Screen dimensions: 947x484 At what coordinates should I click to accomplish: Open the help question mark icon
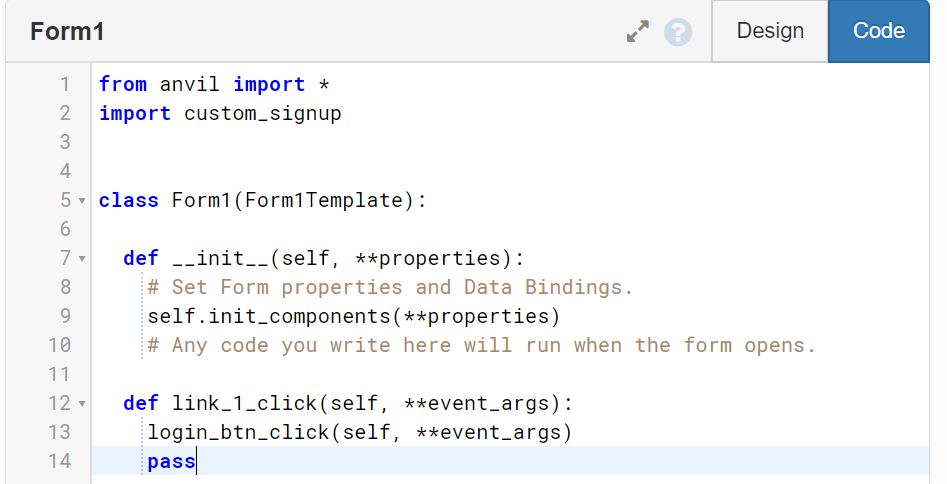pyautogui.click(x=678, y=31)
